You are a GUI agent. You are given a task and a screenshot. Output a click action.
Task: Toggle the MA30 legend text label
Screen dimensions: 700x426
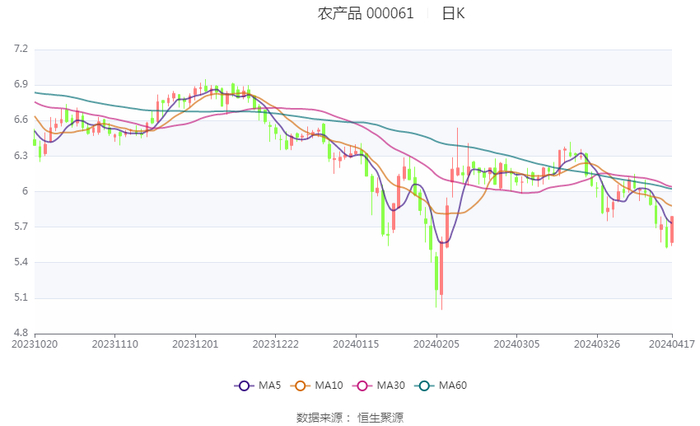pyautogui.click(x=391, y=386)
